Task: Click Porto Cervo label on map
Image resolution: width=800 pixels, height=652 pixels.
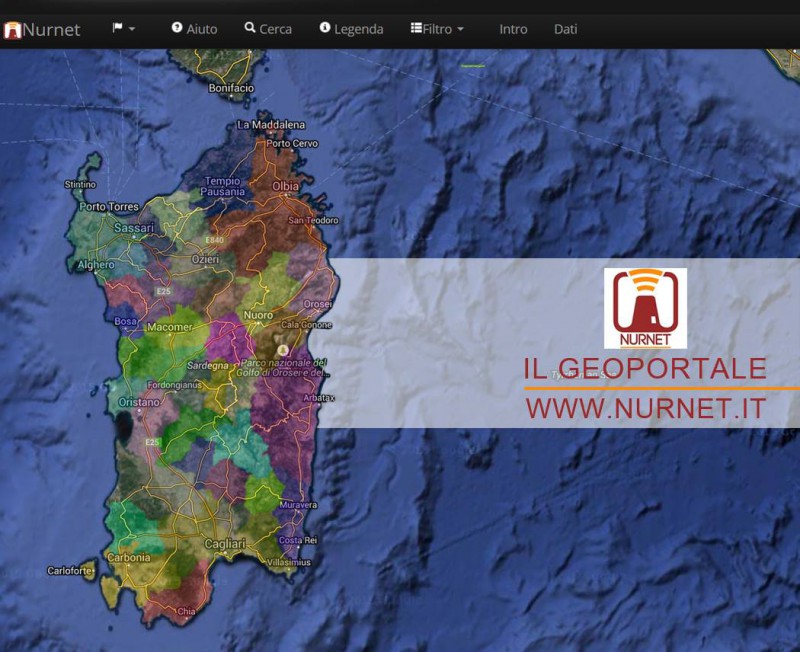Action: 292,144
